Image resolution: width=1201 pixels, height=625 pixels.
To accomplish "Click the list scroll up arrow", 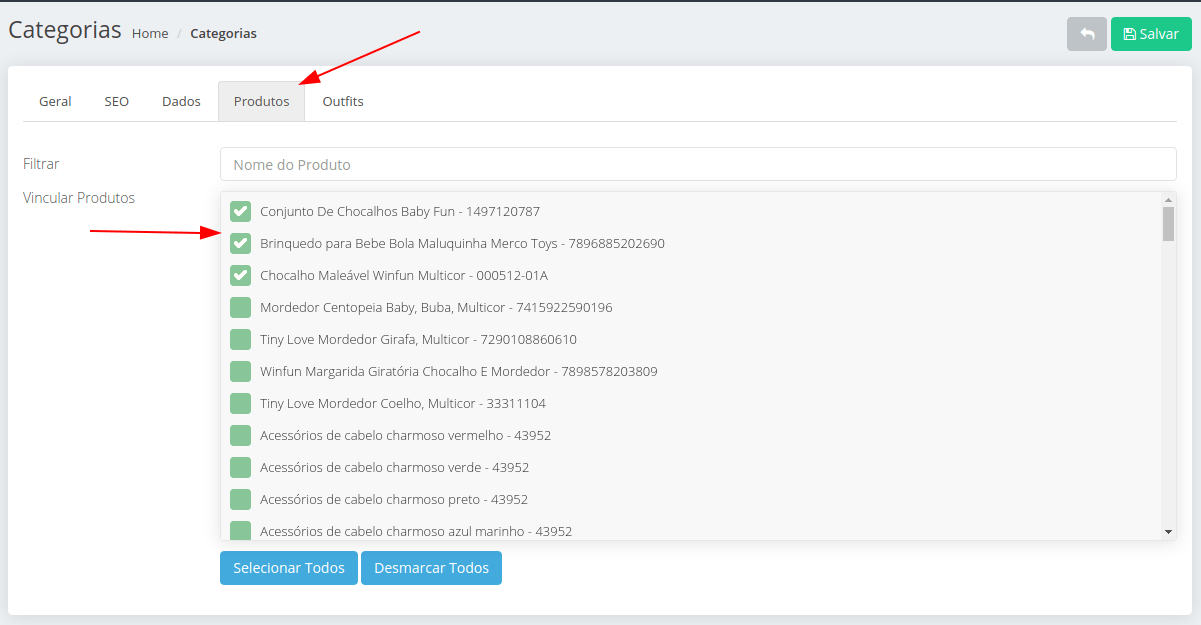I will tap(1168, 199).
